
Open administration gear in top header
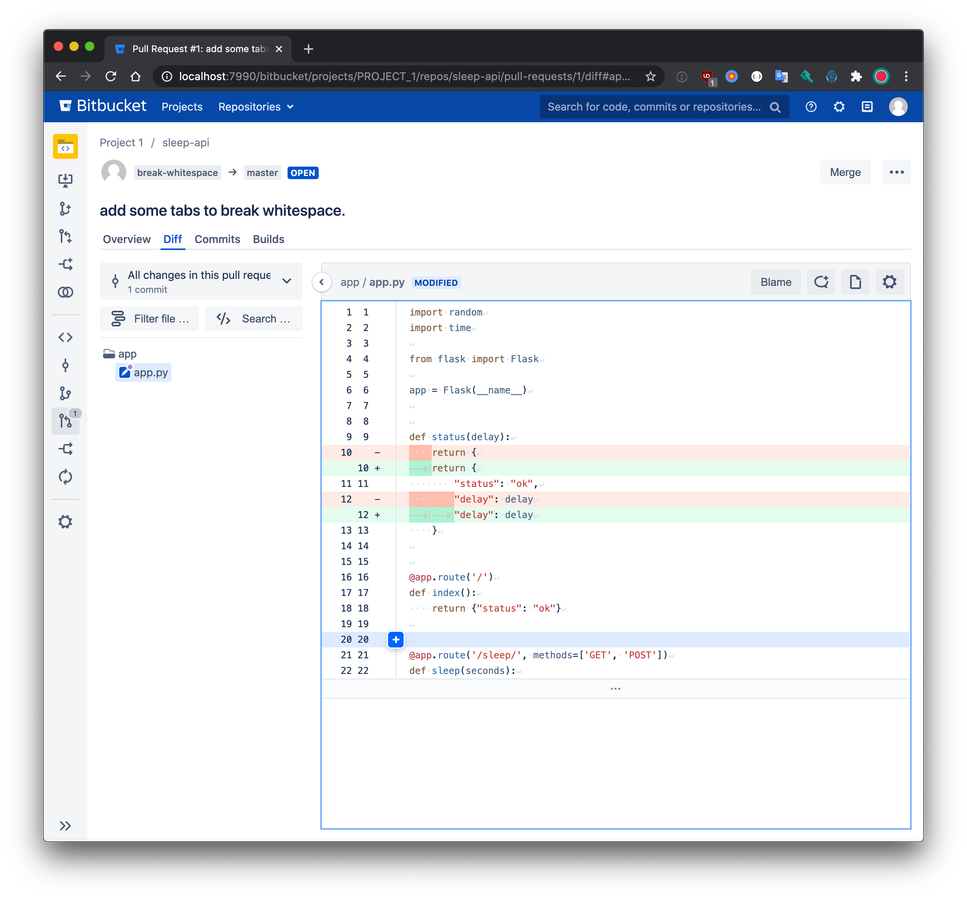click(839, 107)
